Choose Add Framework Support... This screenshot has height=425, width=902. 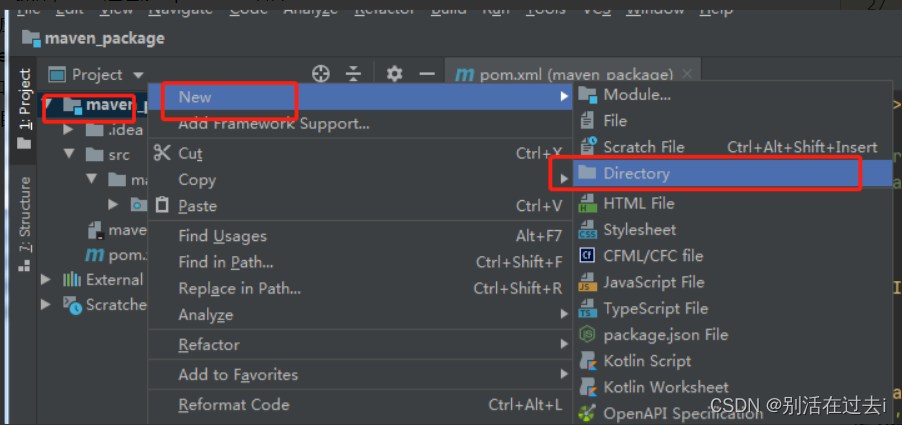360,123
